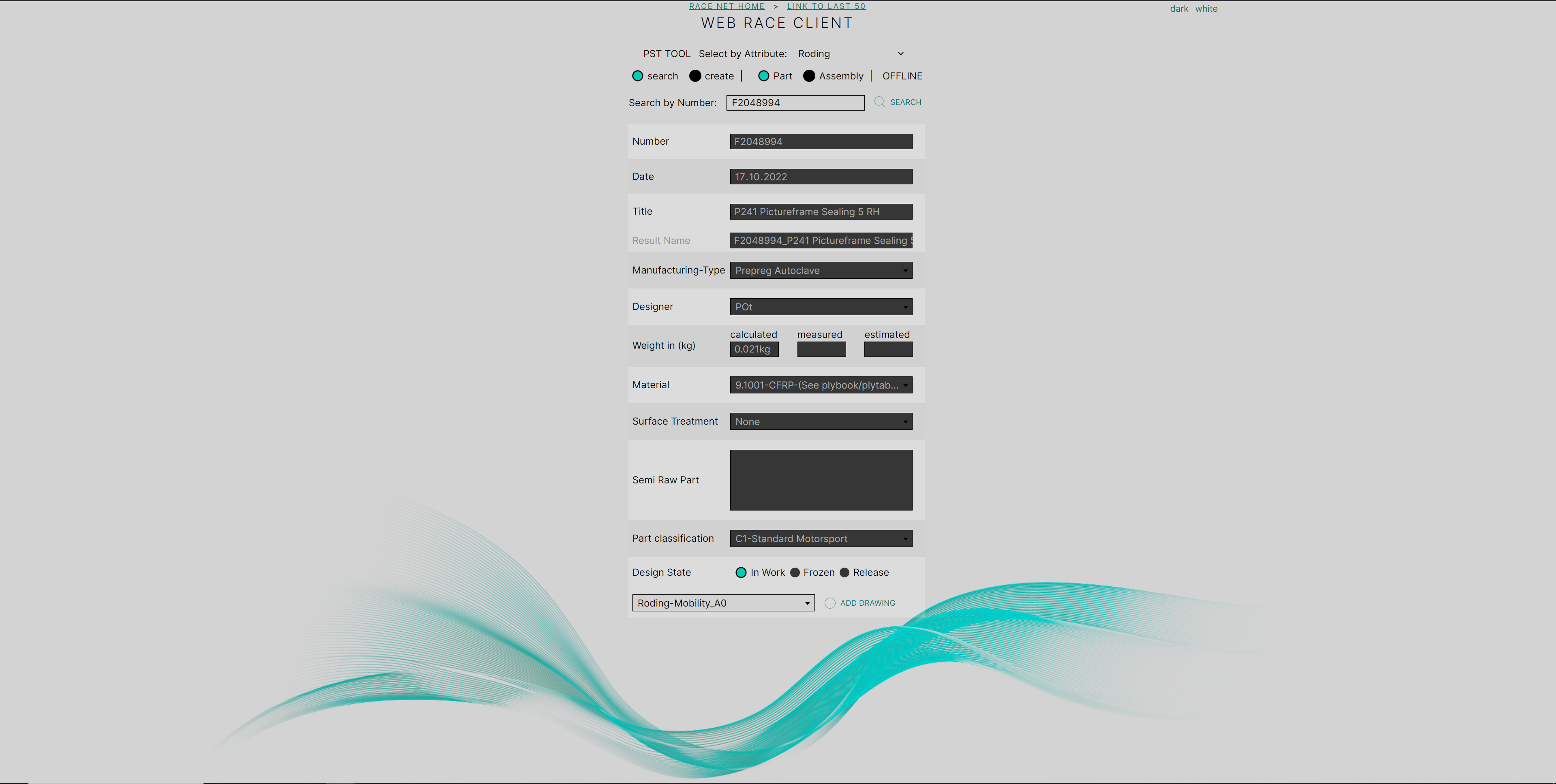Viewport: 1556px width, 784px height.
Task: Click the magnifier search icon
Action: coord(879,102)
